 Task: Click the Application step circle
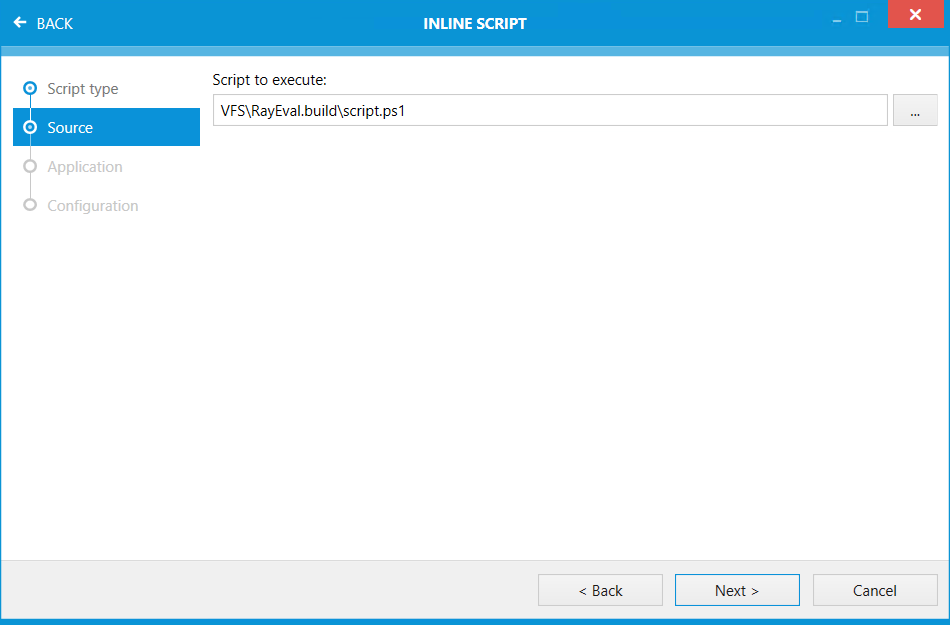pos(31,167)
